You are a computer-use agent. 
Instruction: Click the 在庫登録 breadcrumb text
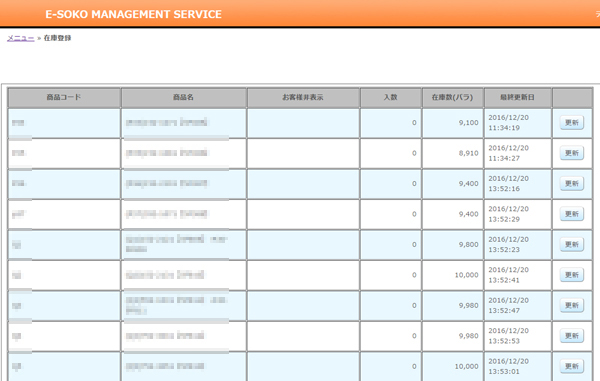click(x=57, y=38)
